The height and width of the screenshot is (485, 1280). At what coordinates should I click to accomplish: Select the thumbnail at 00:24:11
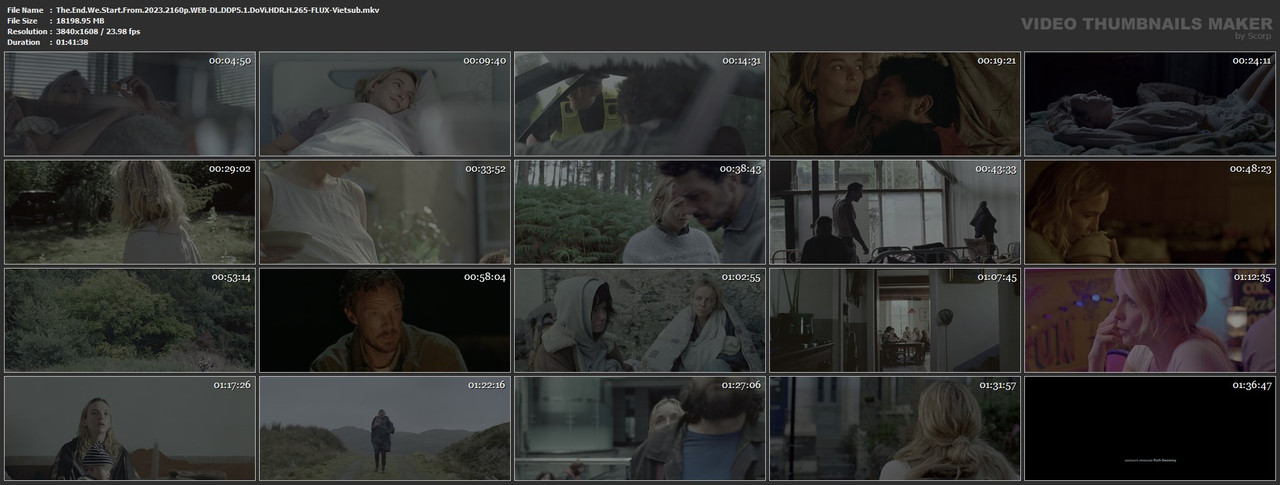pos(1150,104)
